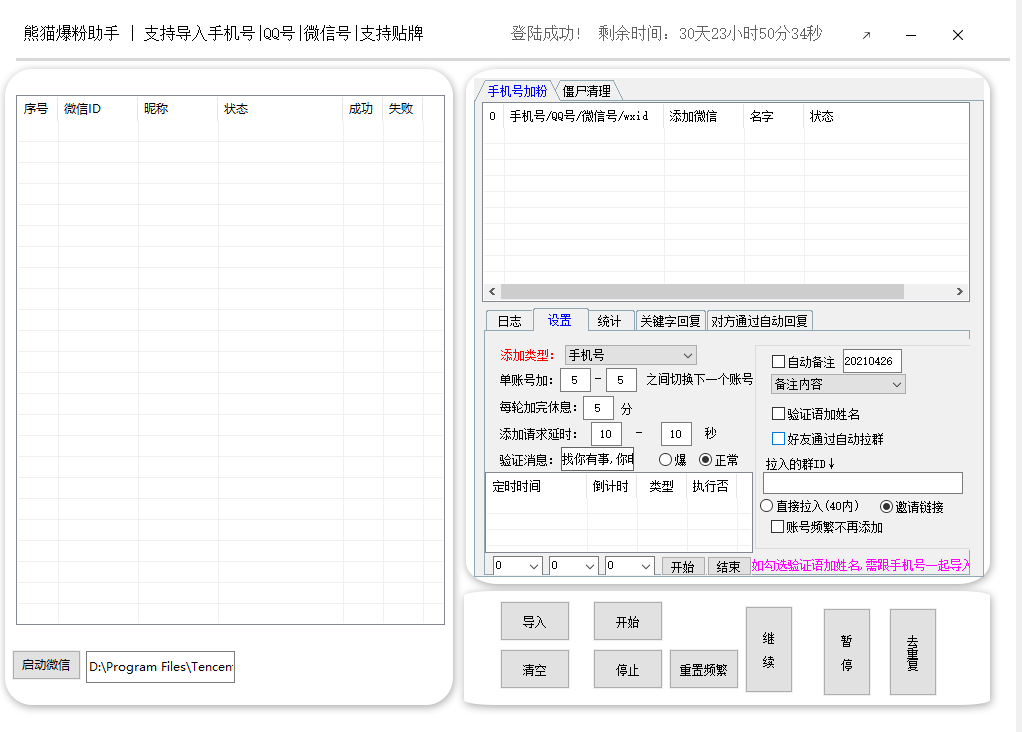Screen dimensions: 1022x732
Task: Click the 添加微信 column header
Action: [704, 117]
